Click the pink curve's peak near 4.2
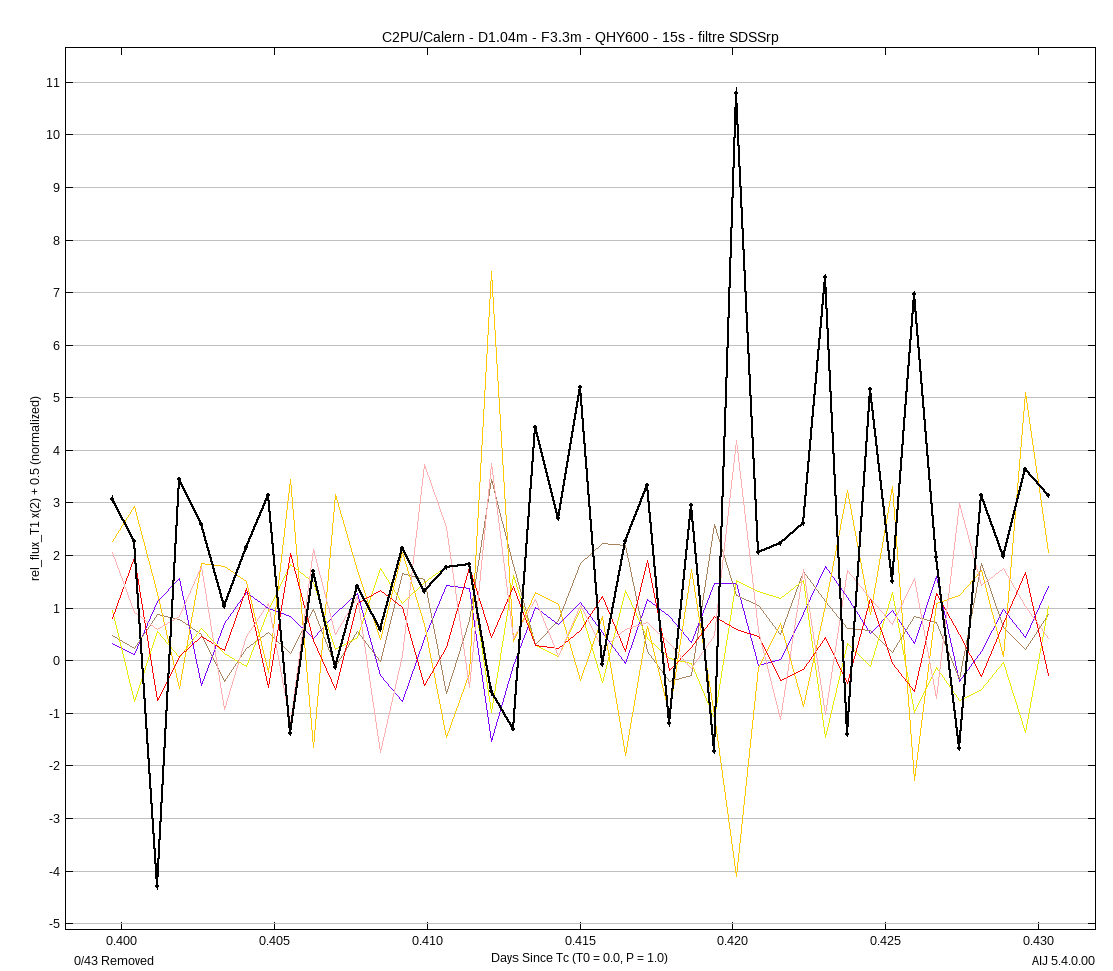The width and height of the screenshot is (1113, 971). point(737,440)
